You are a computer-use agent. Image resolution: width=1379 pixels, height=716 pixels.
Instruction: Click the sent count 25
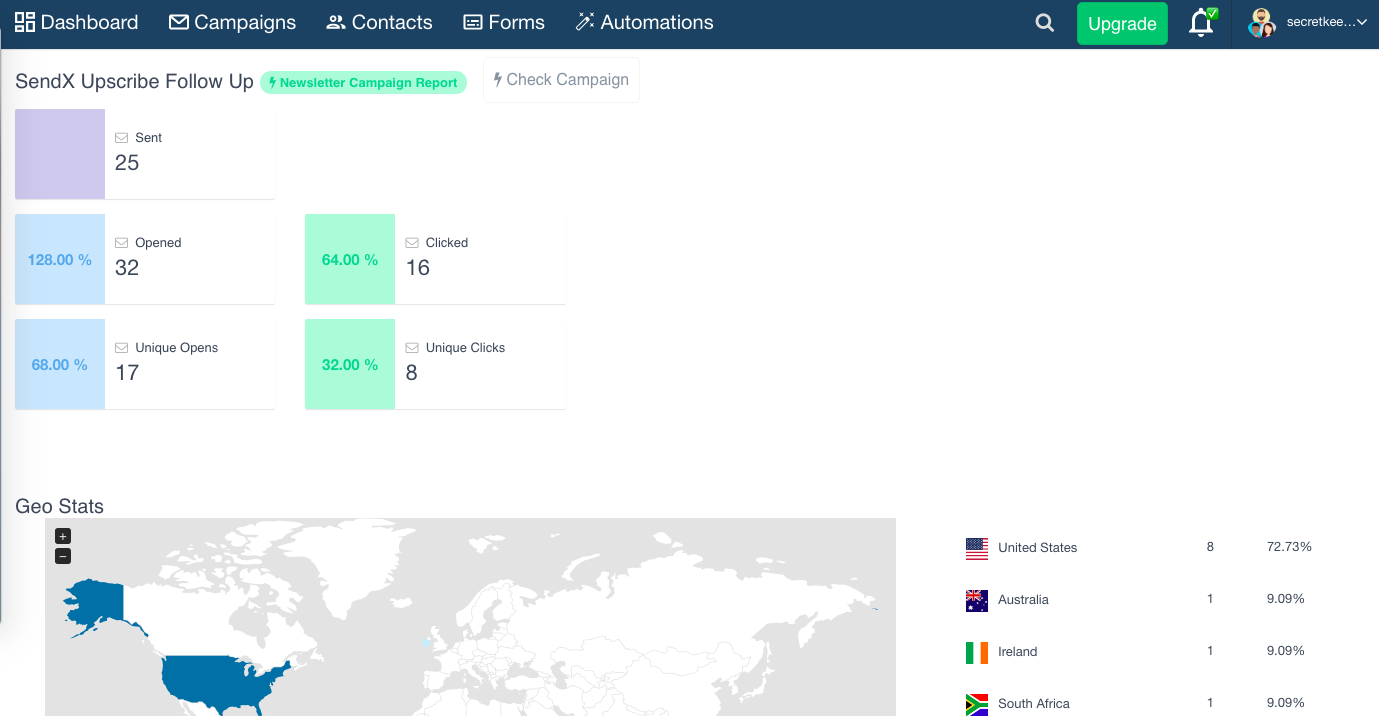pyautogui.click(x=127, y=163)
